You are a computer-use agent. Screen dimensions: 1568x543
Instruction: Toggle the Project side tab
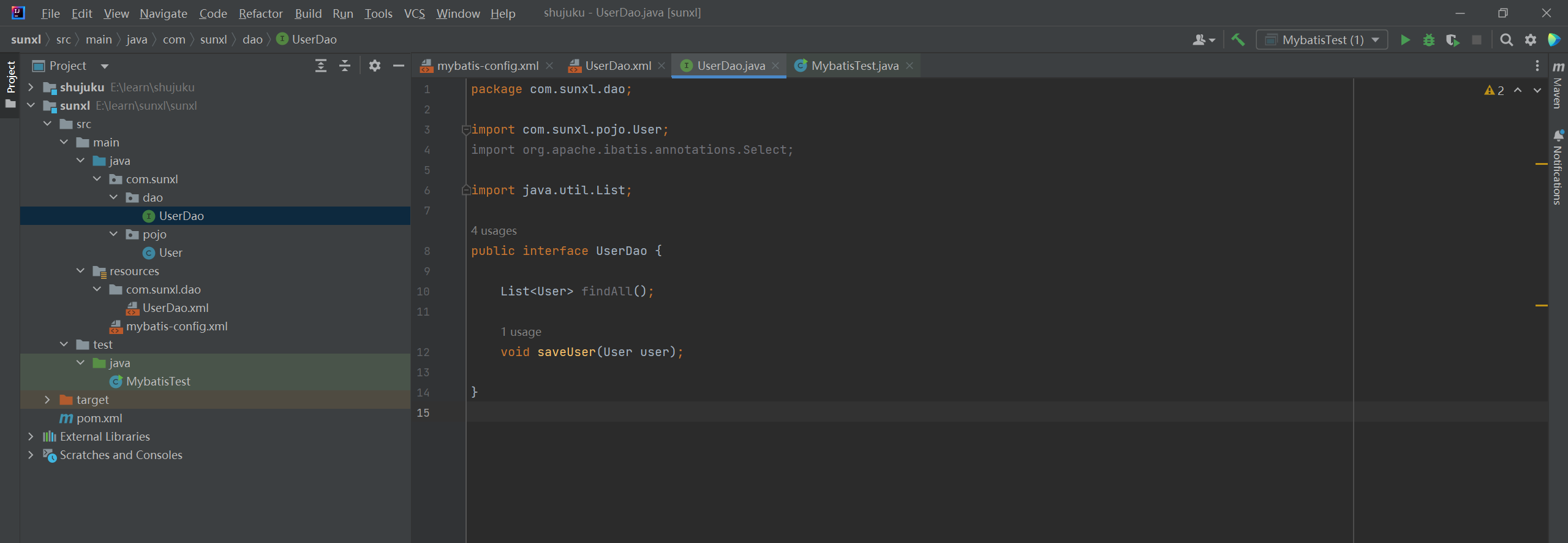tap(10, 77)
